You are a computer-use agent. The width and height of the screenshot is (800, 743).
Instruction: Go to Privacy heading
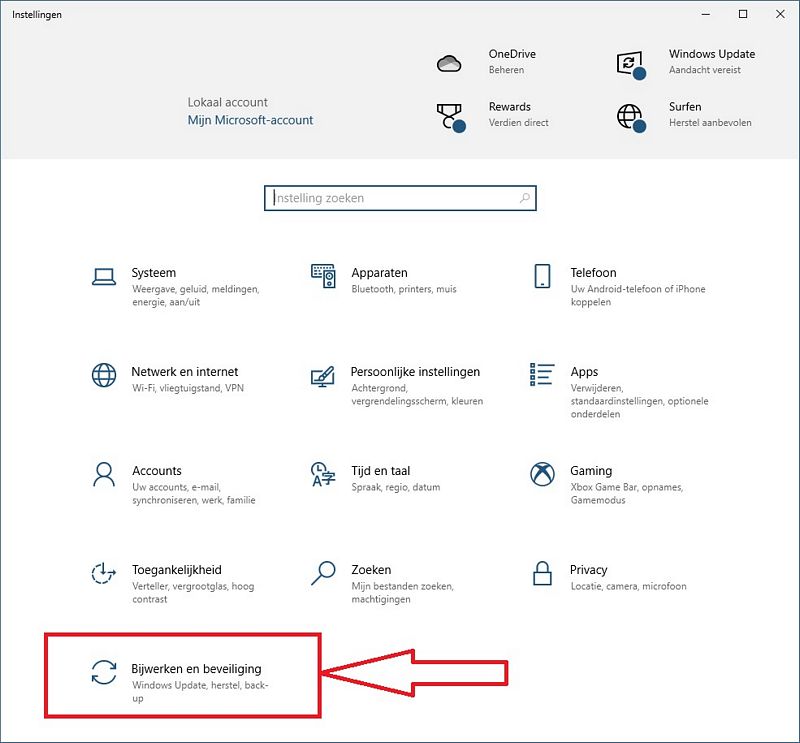[x=588, y=569]
